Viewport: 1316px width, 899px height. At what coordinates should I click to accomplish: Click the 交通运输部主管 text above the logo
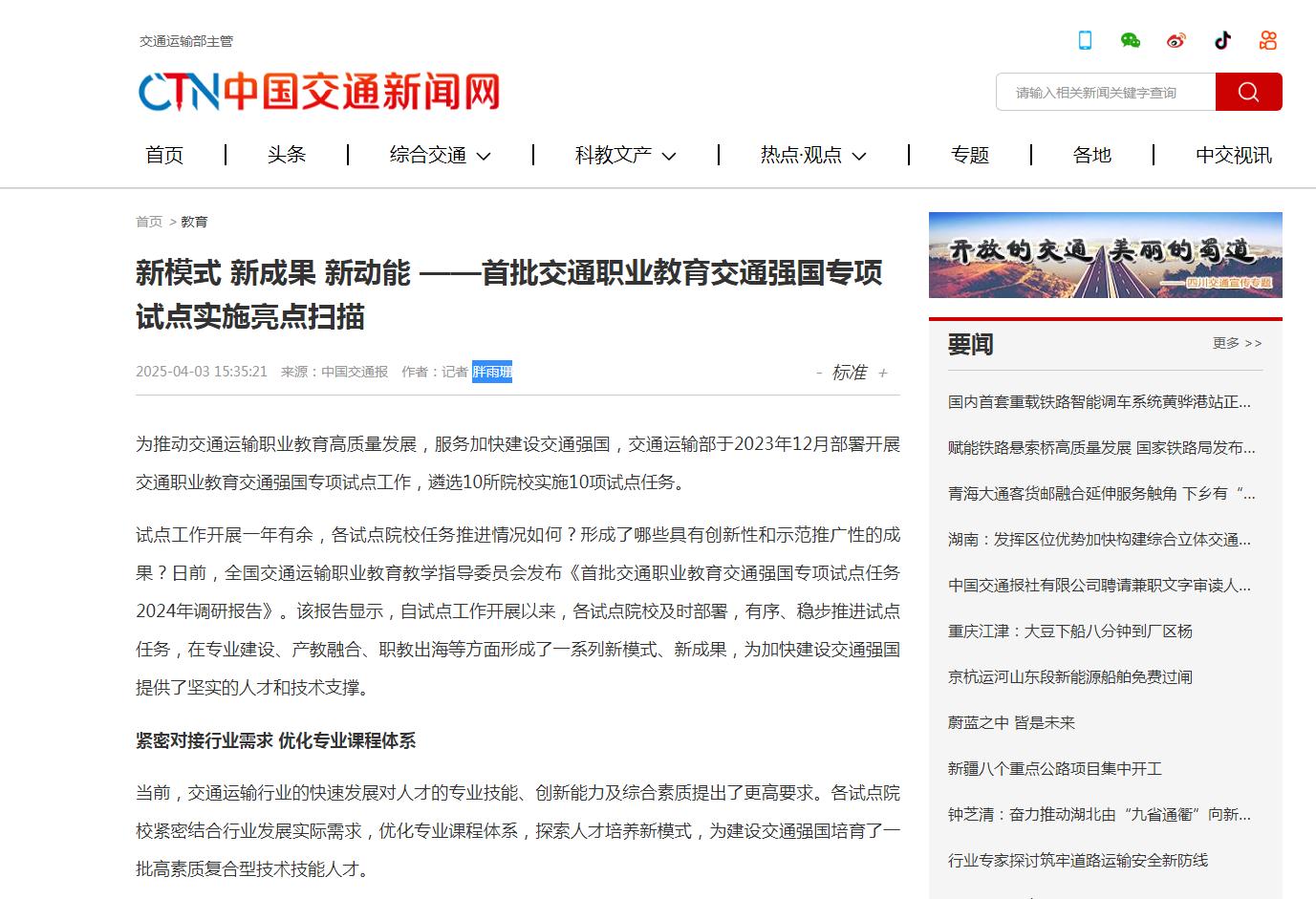[186, 41]
